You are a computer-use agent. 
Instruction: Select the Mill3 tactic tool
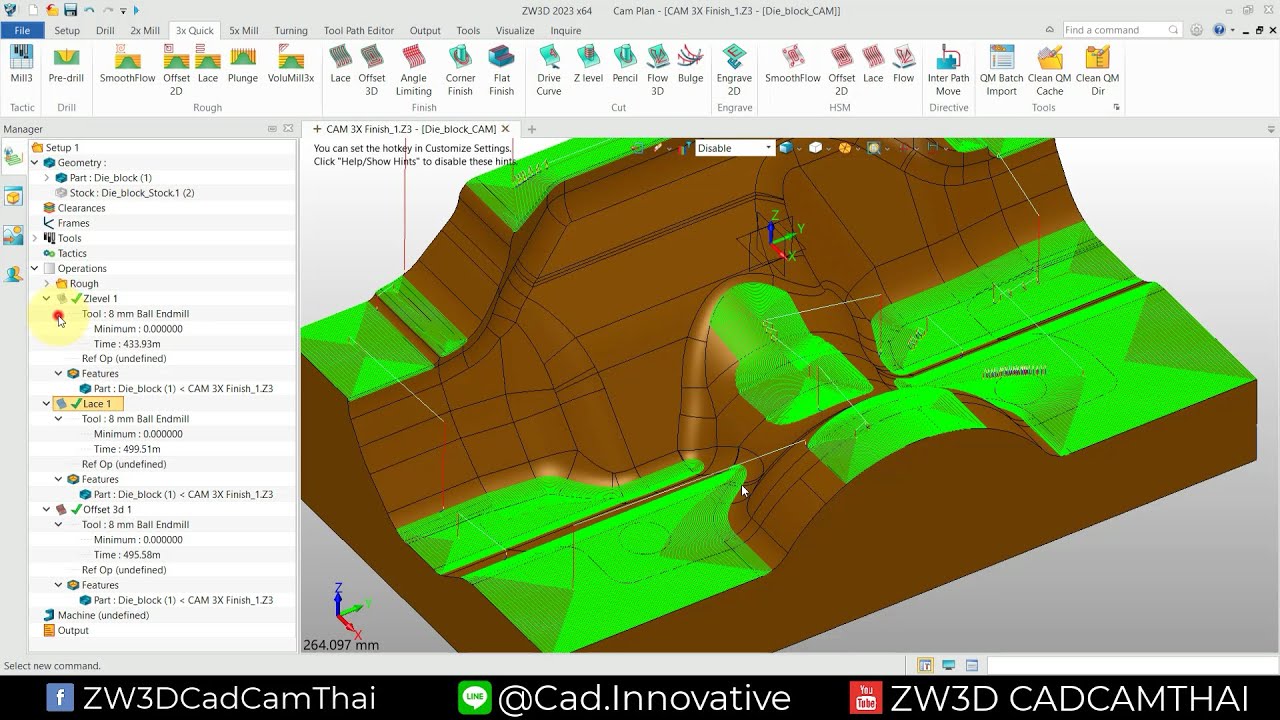click(21, 64)
